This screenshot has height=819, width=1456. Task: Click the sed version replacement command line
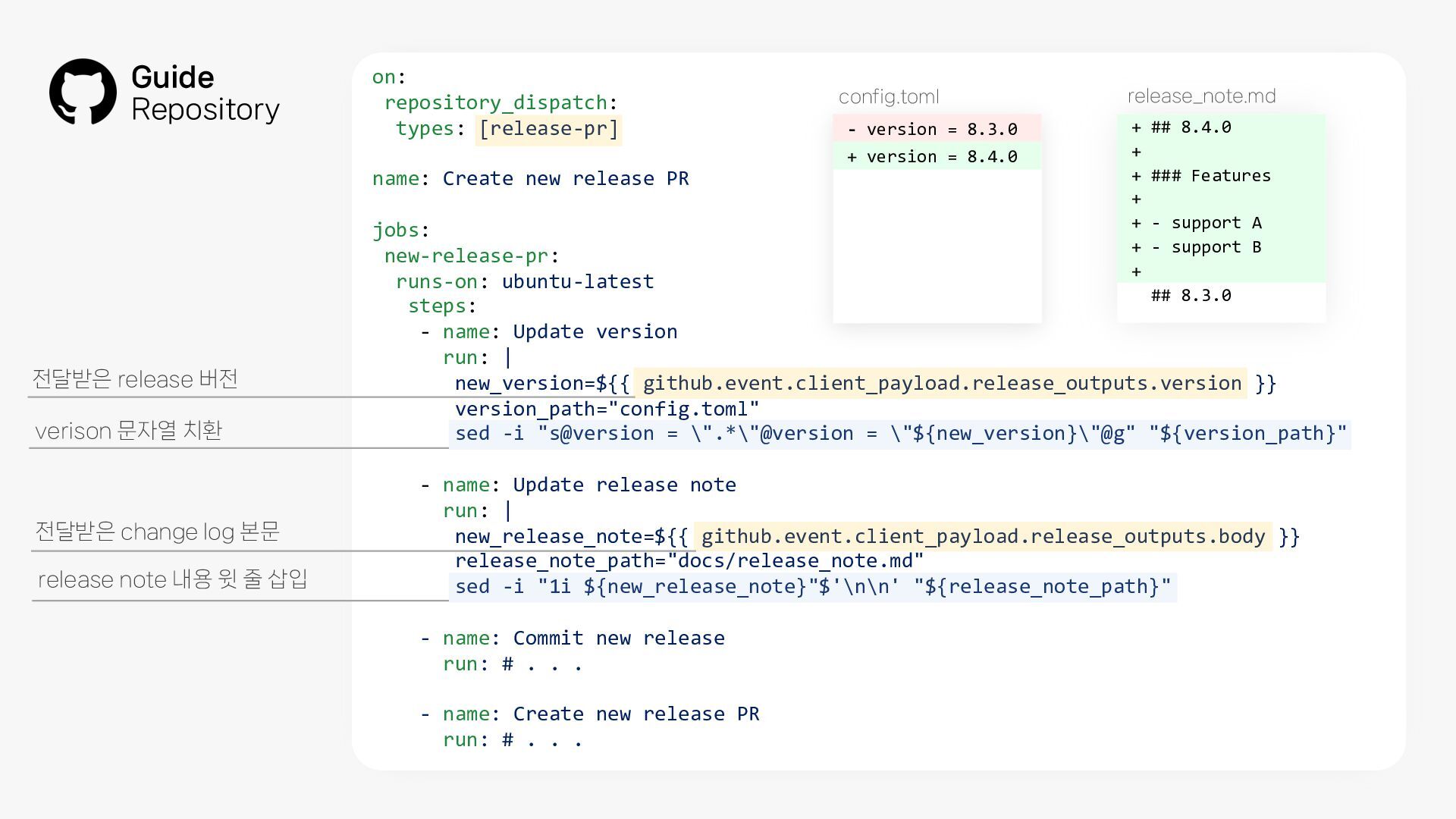coord(899,434)
